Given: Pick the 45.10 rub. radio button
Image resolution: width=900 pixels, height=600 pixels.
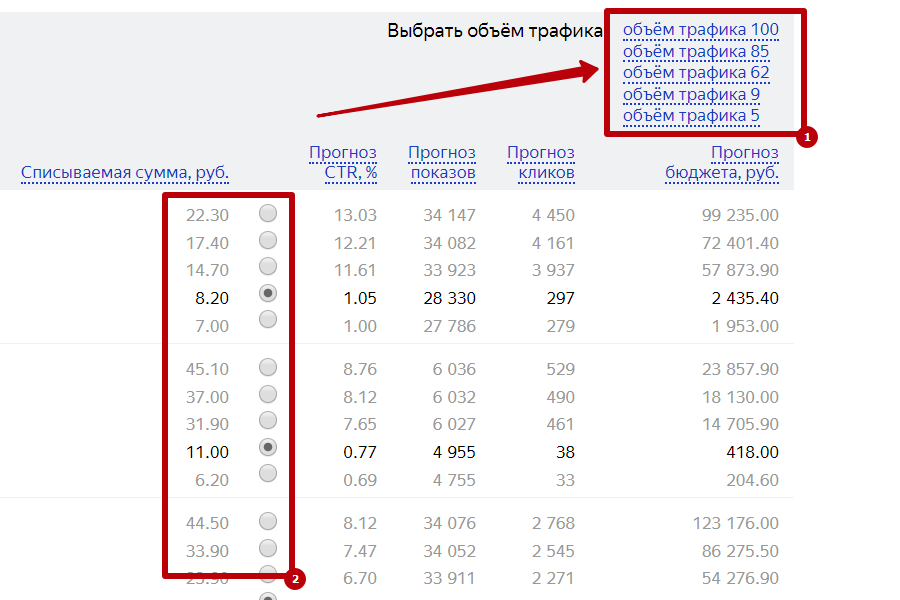Looking at the screenshot, I should click(x=267, y=367).
